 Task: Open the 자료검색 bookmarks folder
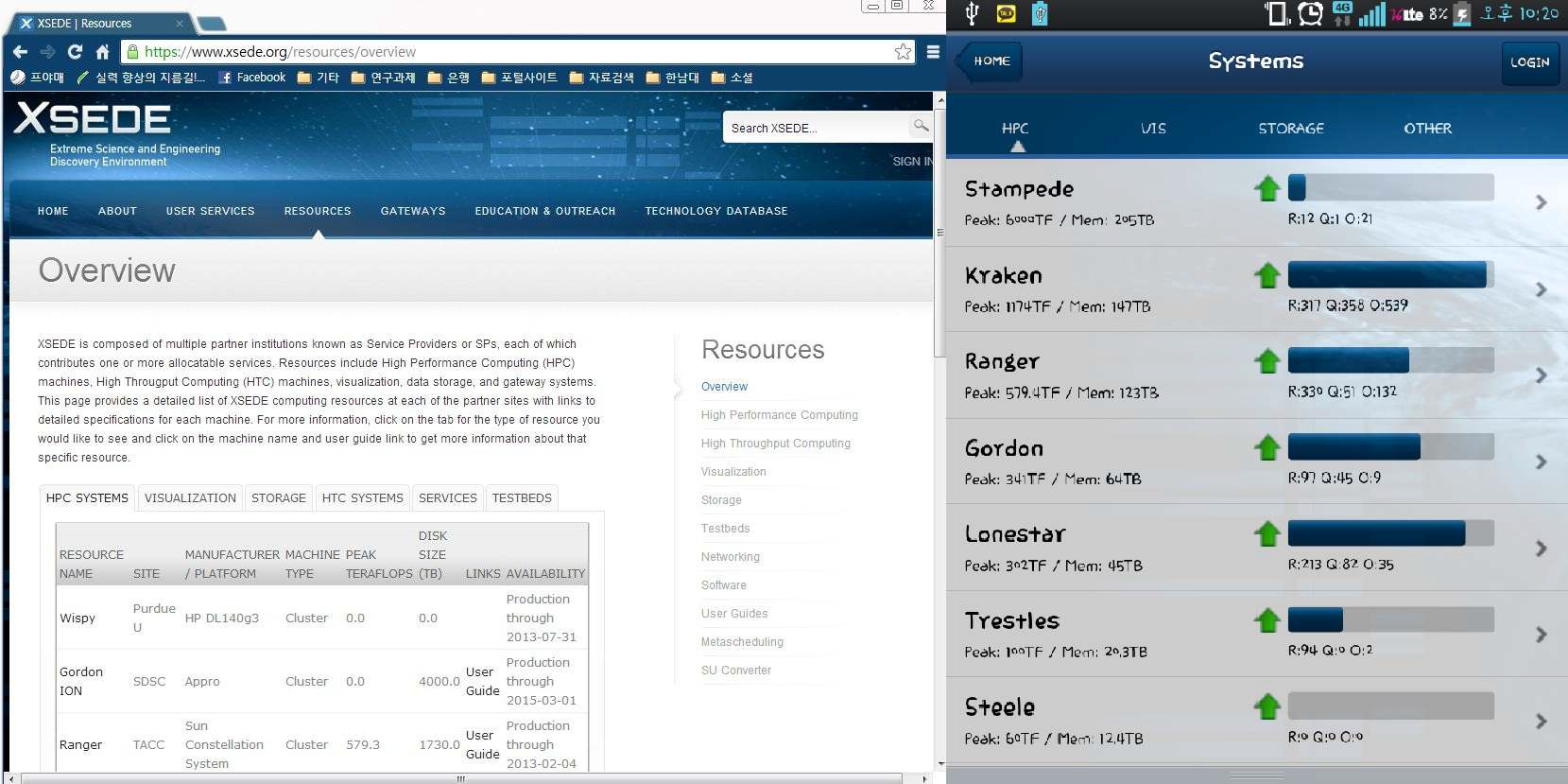tap(601, 78)
